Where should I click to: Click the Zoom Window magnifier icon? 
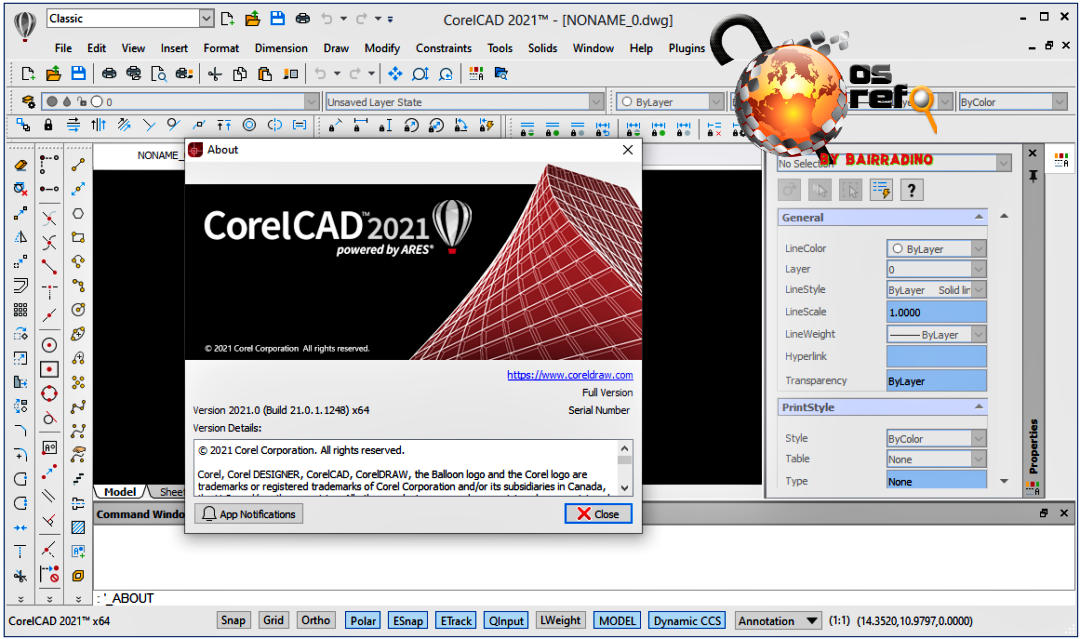(420, 74)
